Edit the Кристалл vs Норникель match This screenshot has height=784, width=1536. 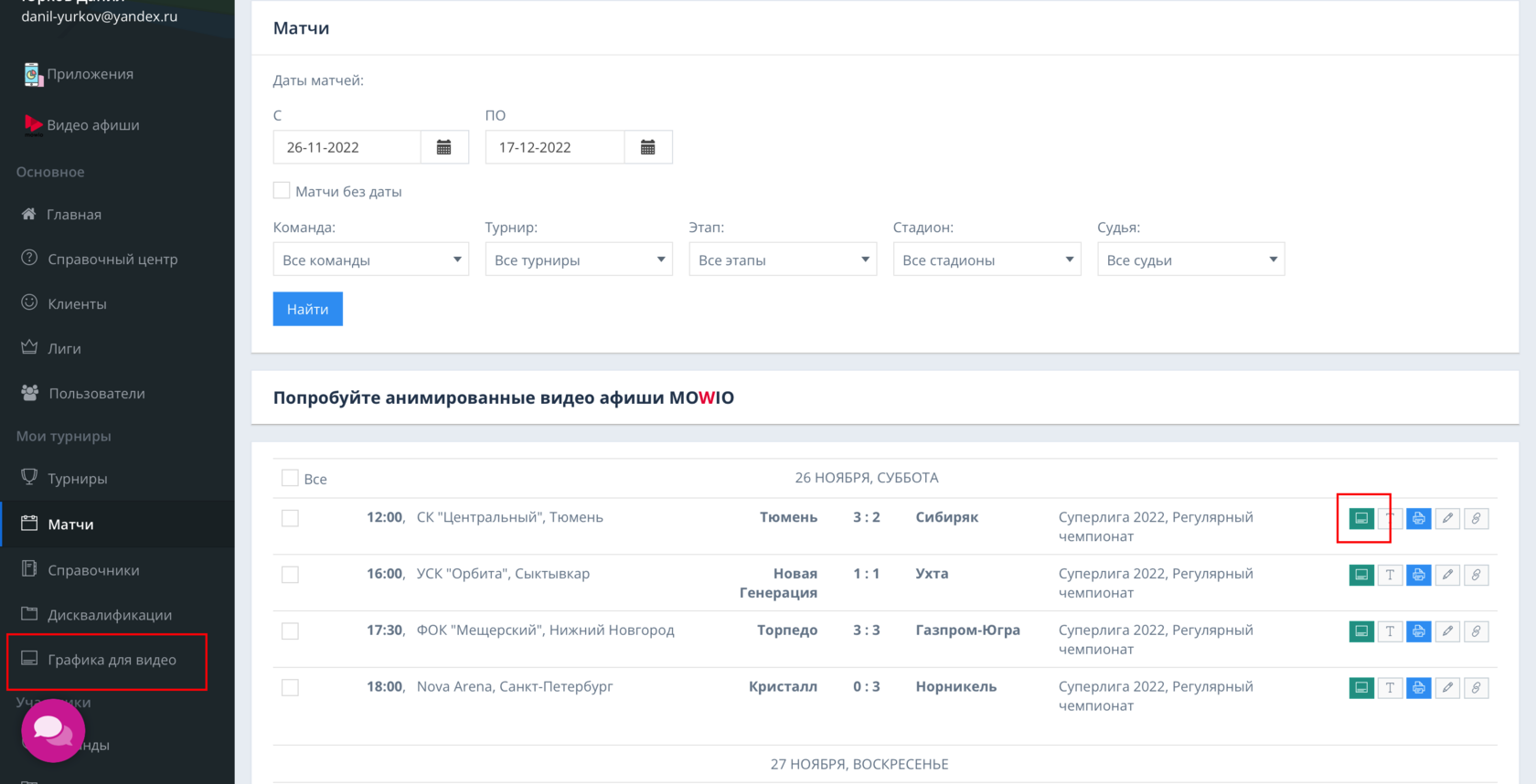point(1447,688)
